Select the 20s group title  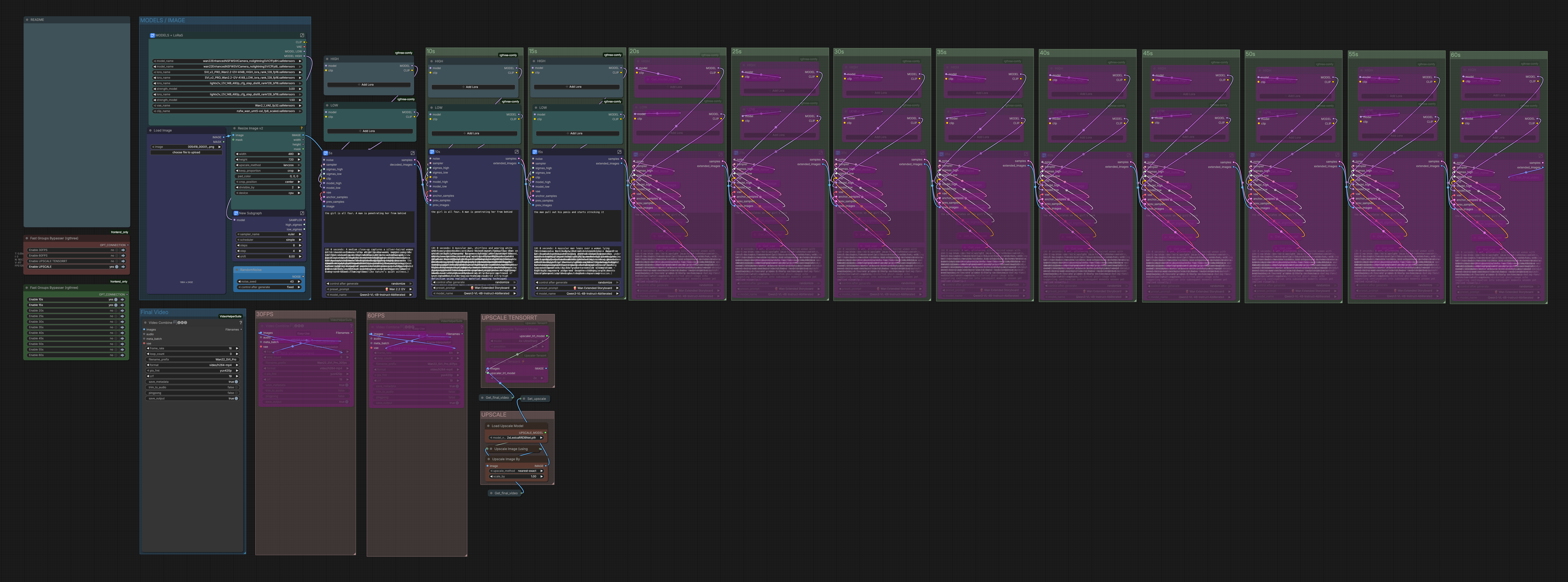[634, 51]
